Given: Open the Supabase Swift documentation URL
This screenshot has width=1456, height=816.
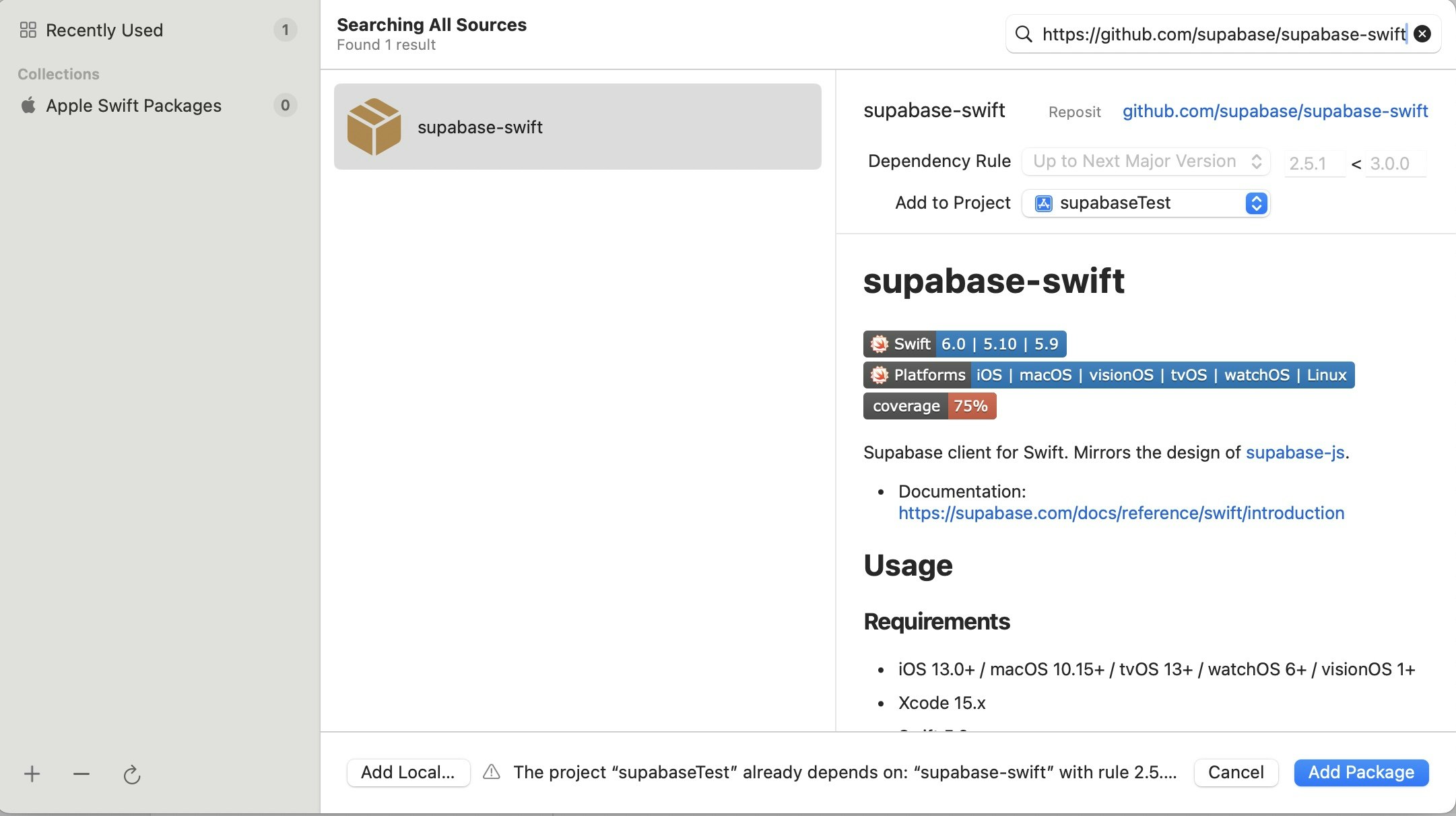Looking at the screenshot, I should pyautogui.click(x=1121, y=513).
